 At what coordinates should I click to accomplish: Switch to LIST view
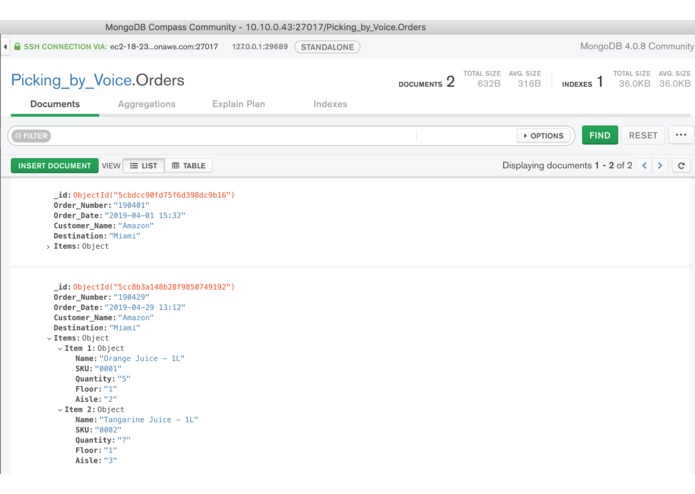[x=144, y=166]
